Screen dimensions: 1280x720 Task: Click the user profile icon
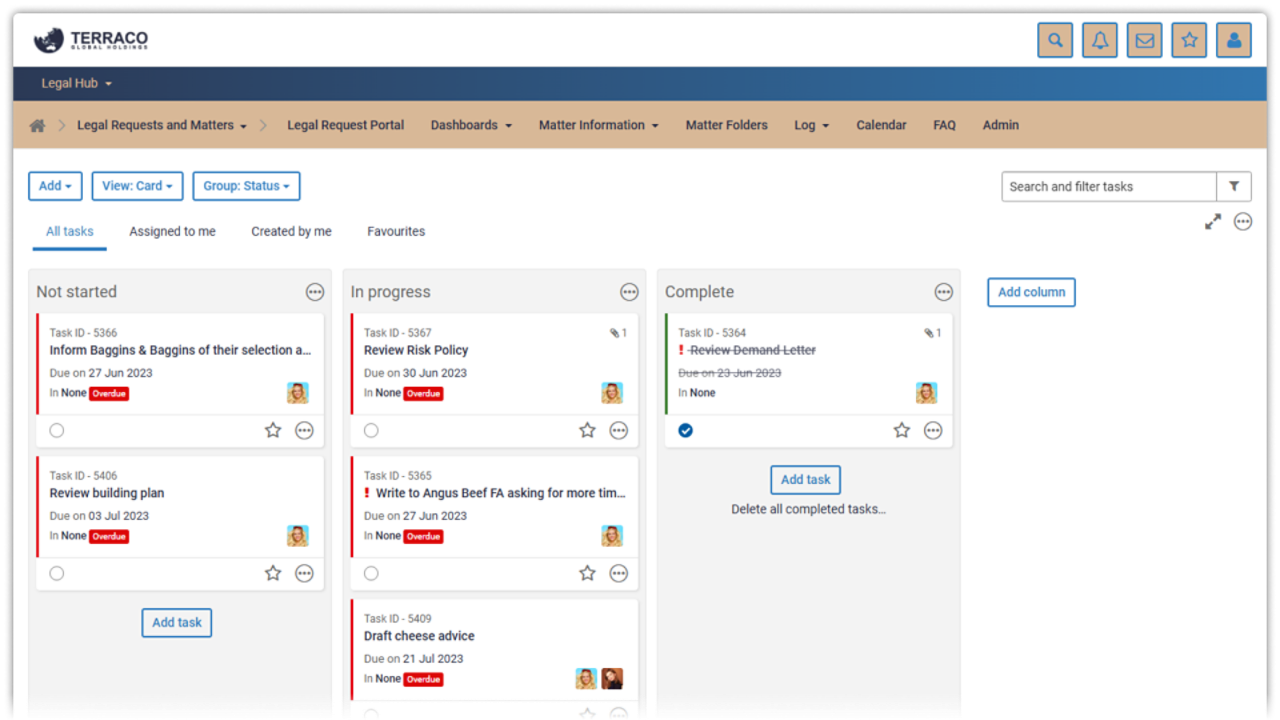1233,41
